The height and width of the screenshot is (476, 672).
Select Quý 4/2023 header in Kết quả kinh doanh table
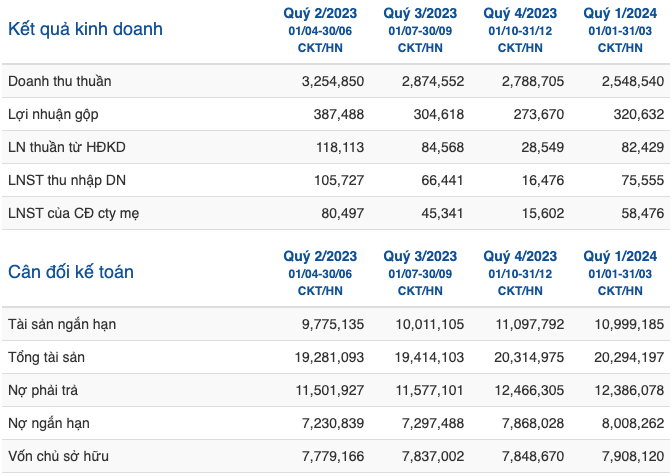520,14
